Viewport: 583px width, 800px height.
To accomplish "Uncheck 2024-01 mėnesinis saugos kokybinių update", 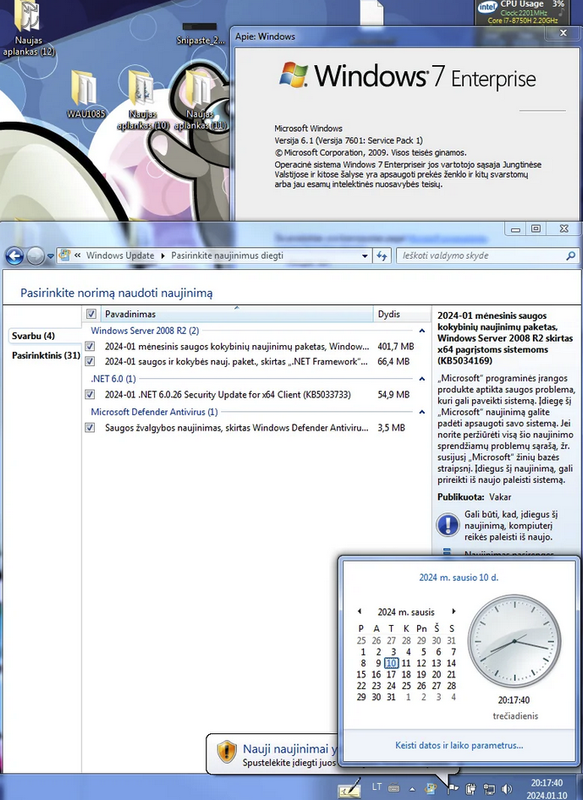I will [90, 346].
